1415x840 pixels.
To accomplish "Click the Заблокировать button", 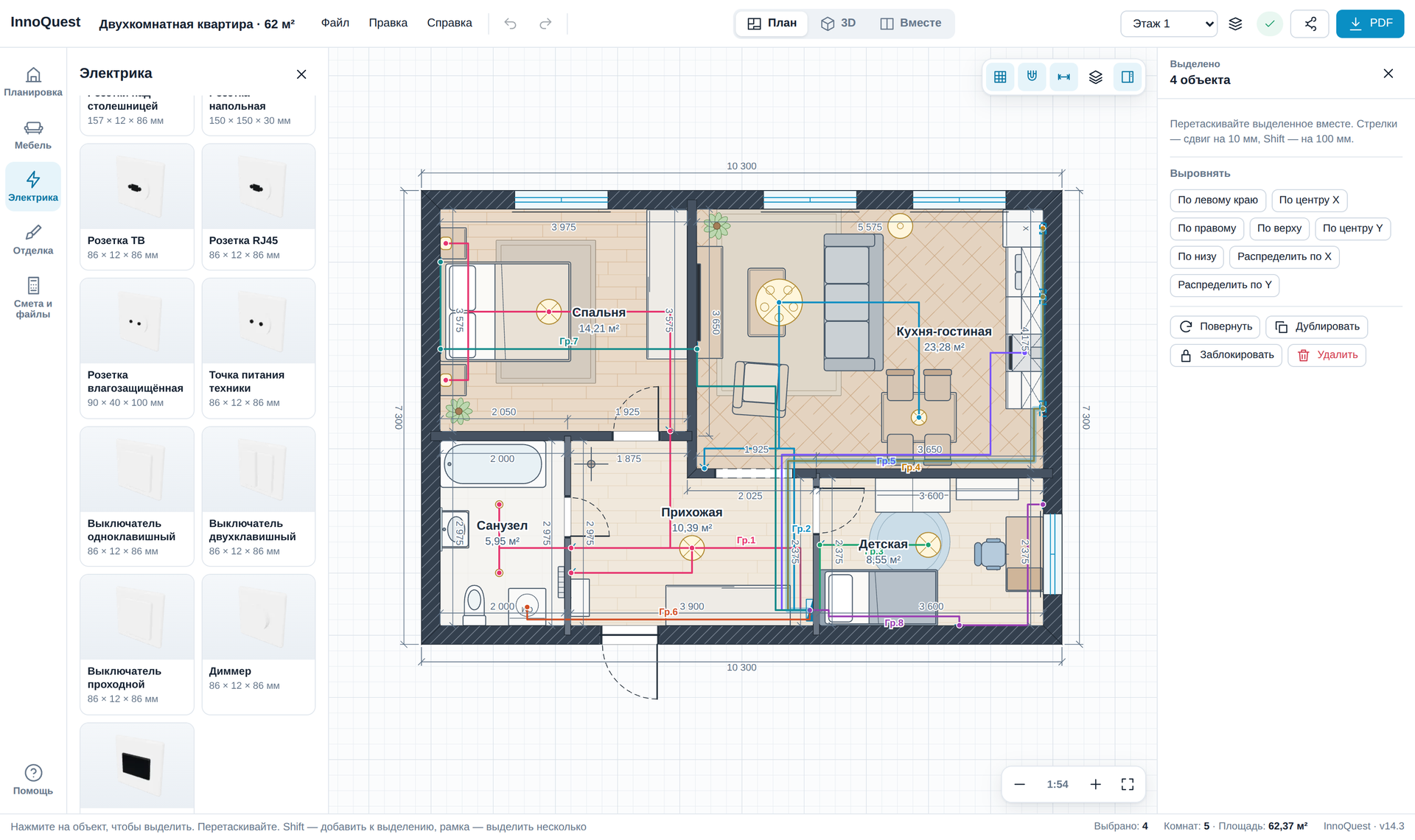I will pos(1226,355).
